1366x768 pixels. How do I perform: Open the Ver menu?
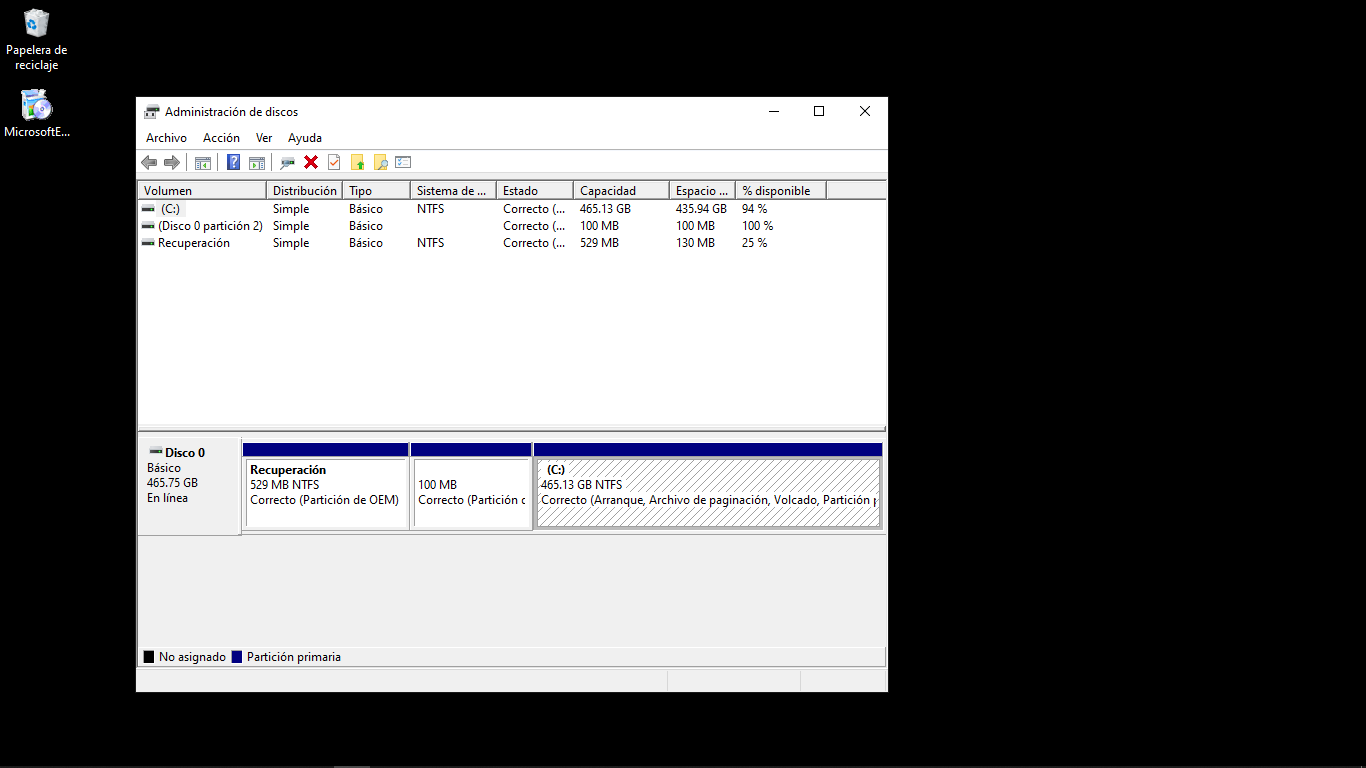tap(264, 138)
